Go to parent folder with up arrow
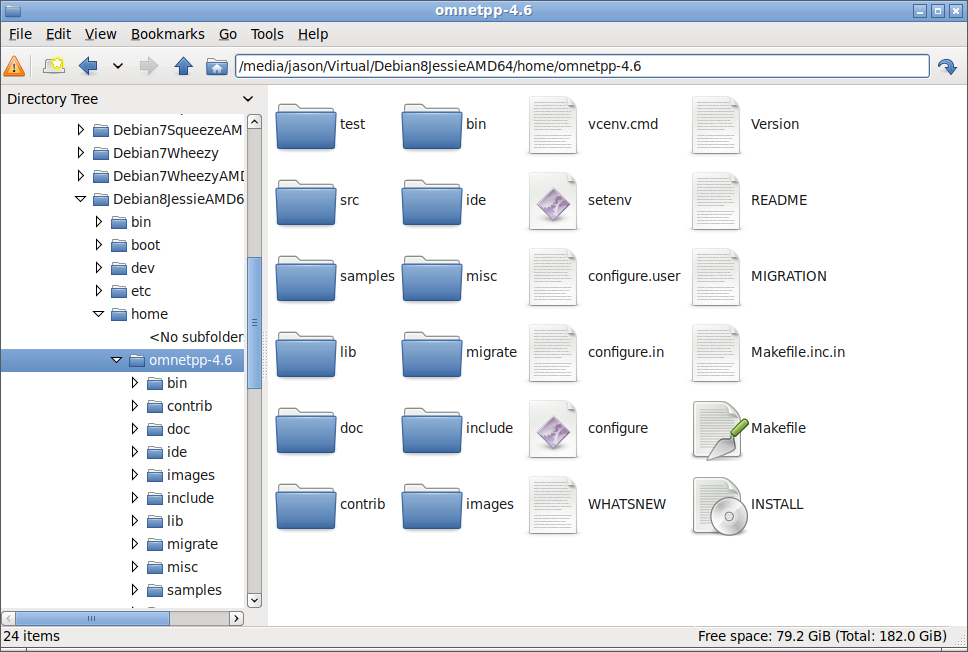Screen dimensions: 968x652 [183, 66]
